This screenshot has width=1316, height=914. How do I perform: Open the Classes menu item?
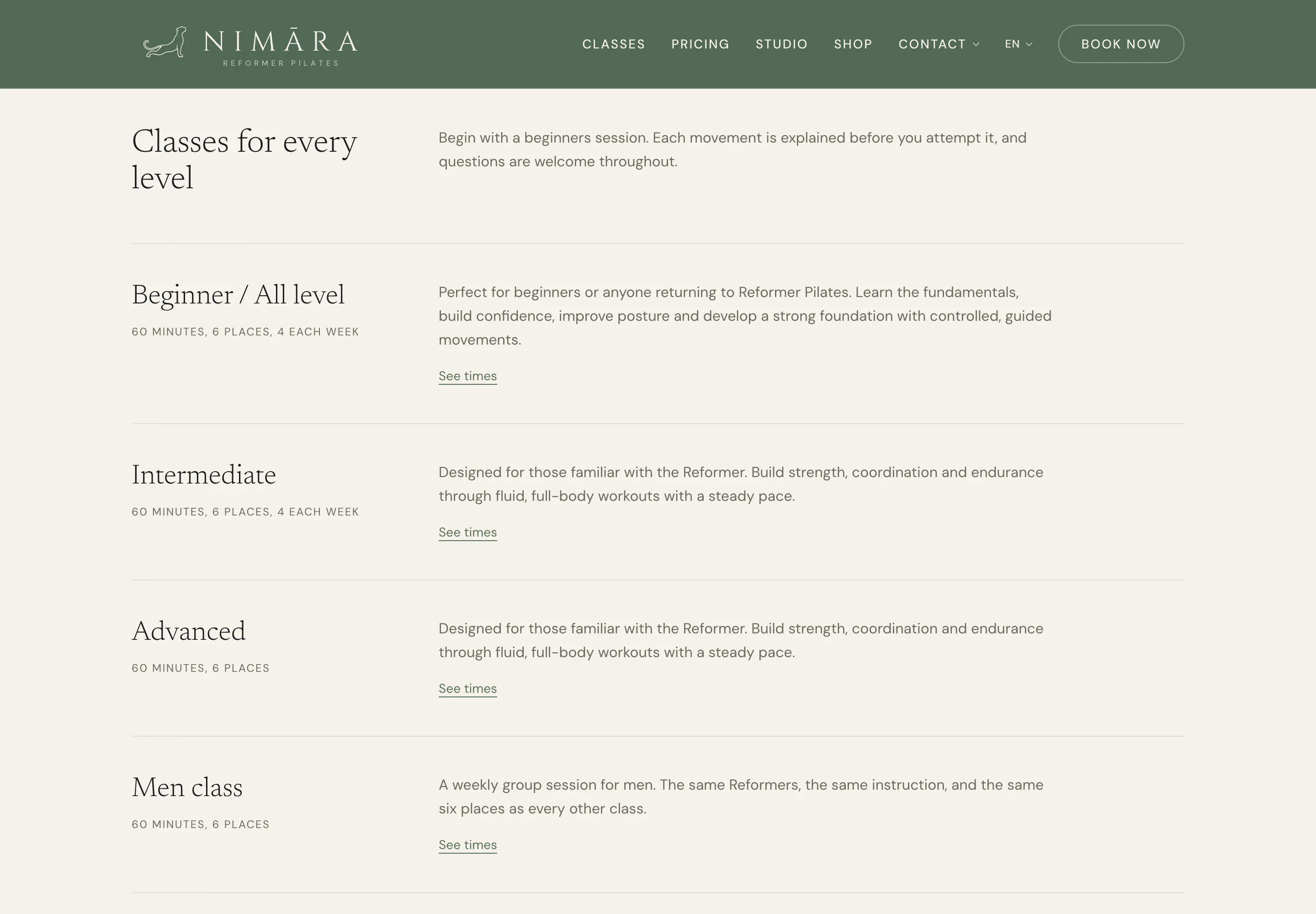click(x=613, y=44)
